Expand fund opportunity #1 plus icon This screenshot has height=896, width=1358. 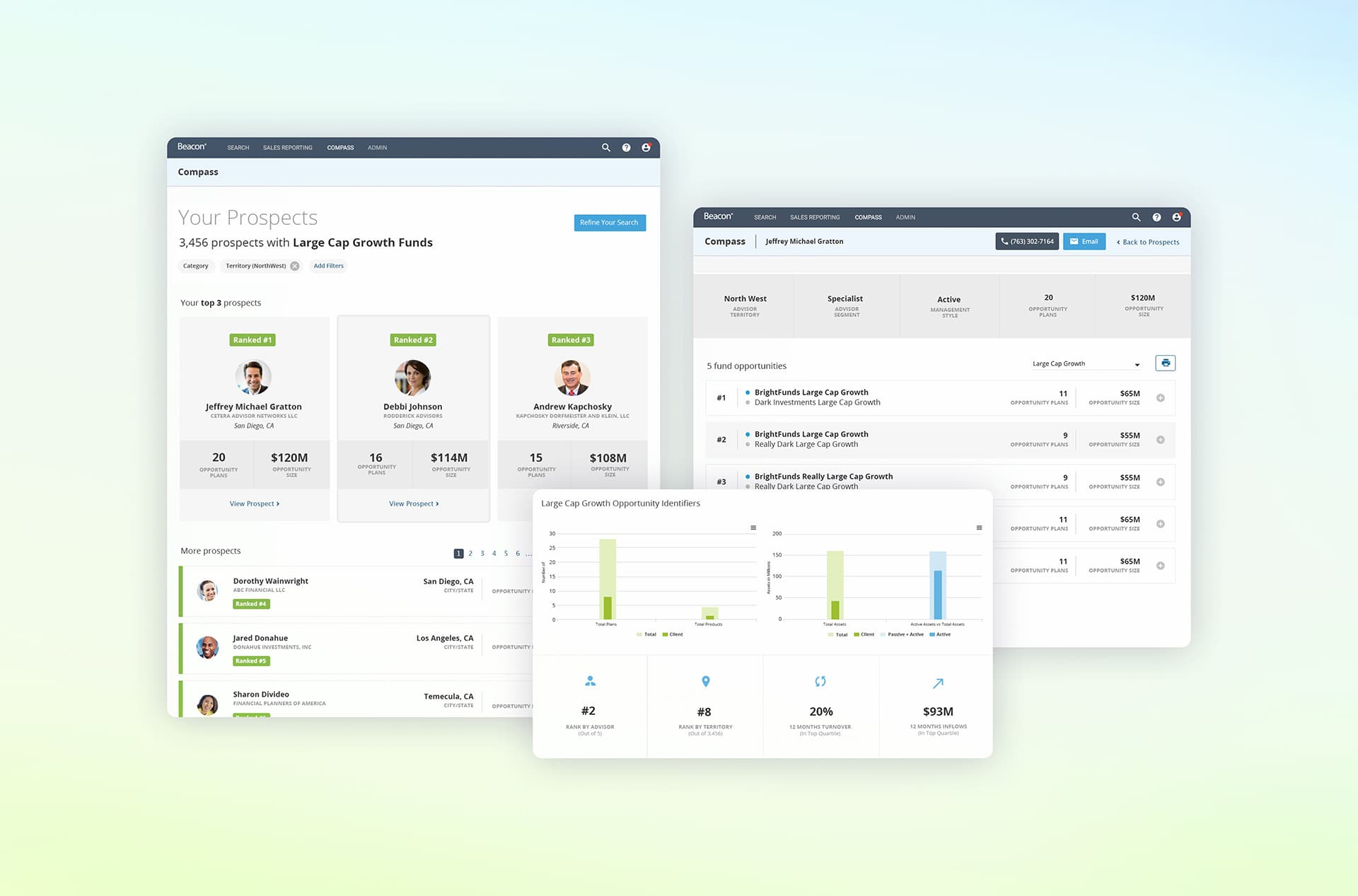click(1161, 397)
